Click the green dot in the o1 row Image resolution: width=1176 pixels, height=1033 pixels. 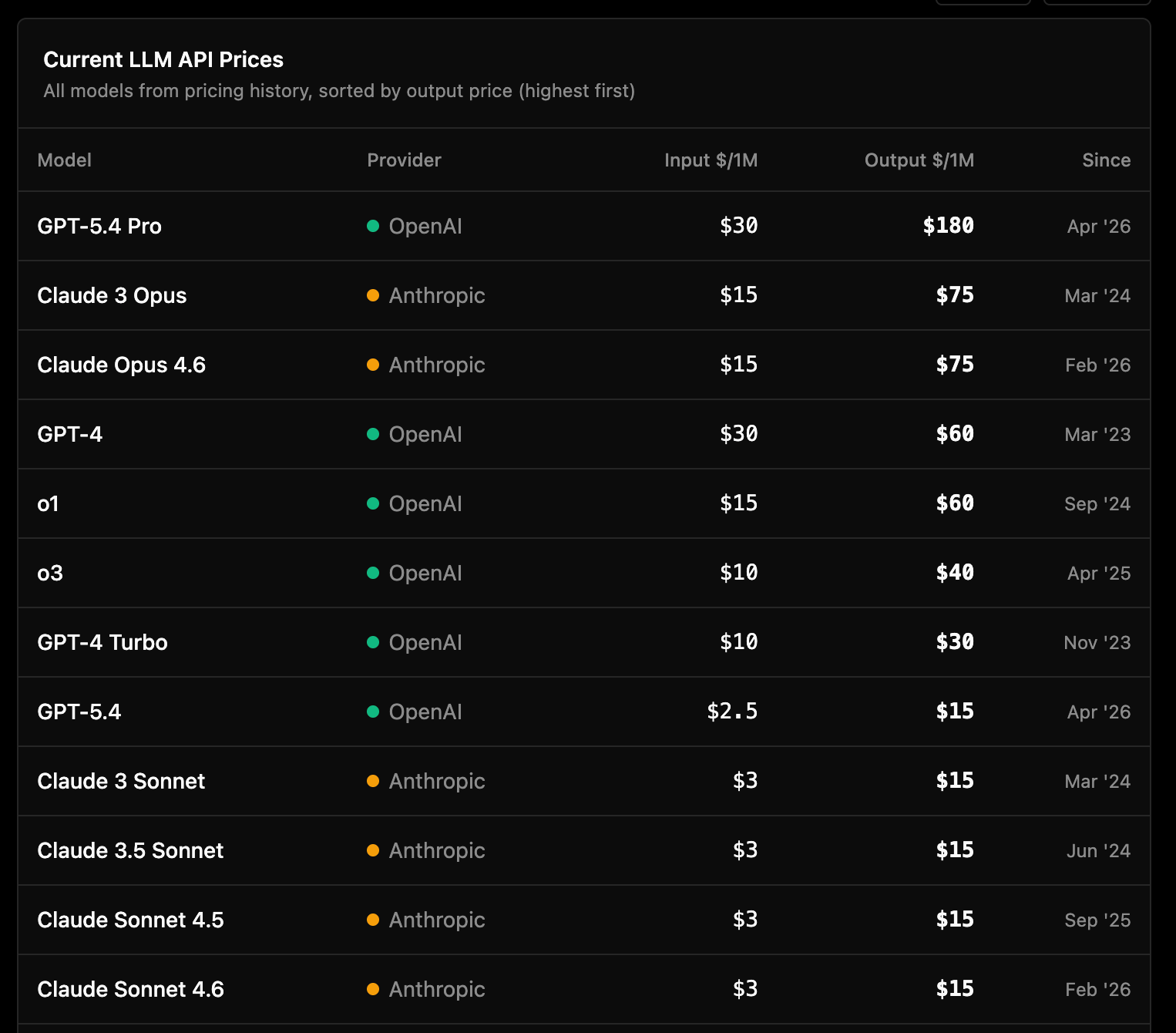click(373, 503)
